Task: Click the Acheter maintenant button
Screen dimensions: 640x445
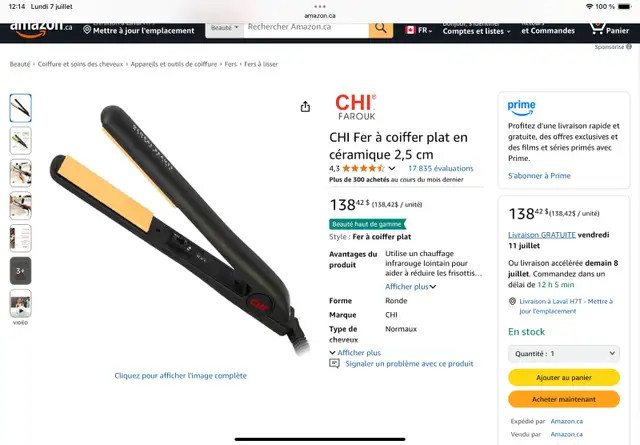Action: (564, 399)
